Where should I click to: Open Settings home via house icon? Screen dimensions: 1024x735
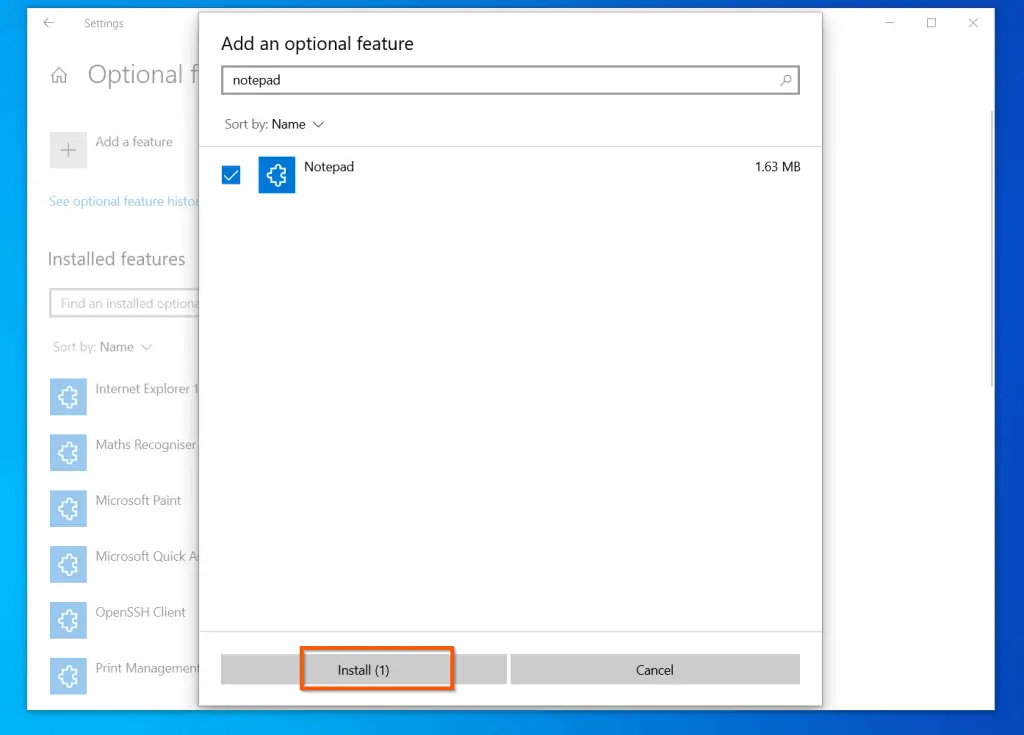[x=59, y=76]
